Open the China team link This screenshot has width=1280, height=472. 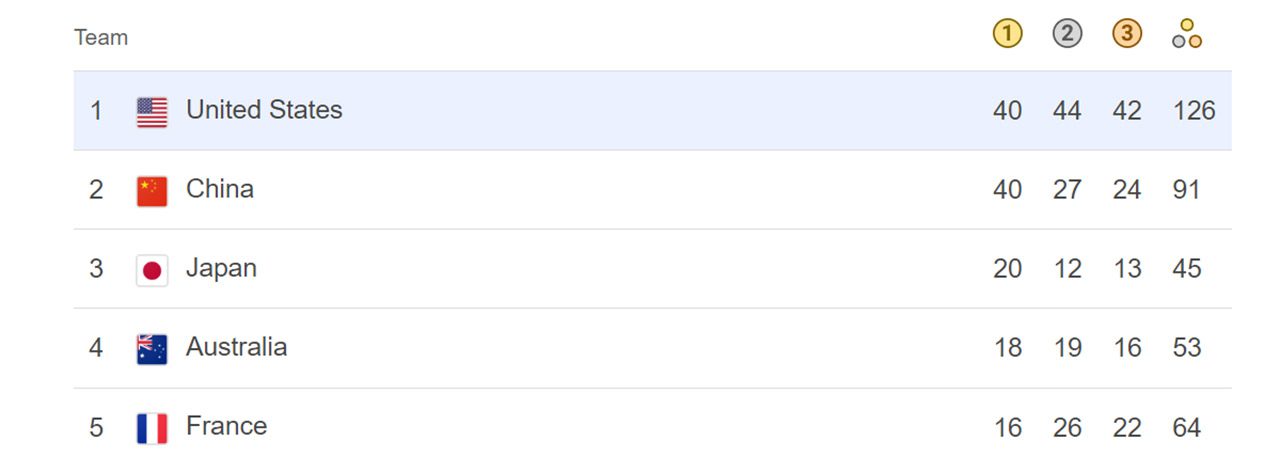click(220, 189)
